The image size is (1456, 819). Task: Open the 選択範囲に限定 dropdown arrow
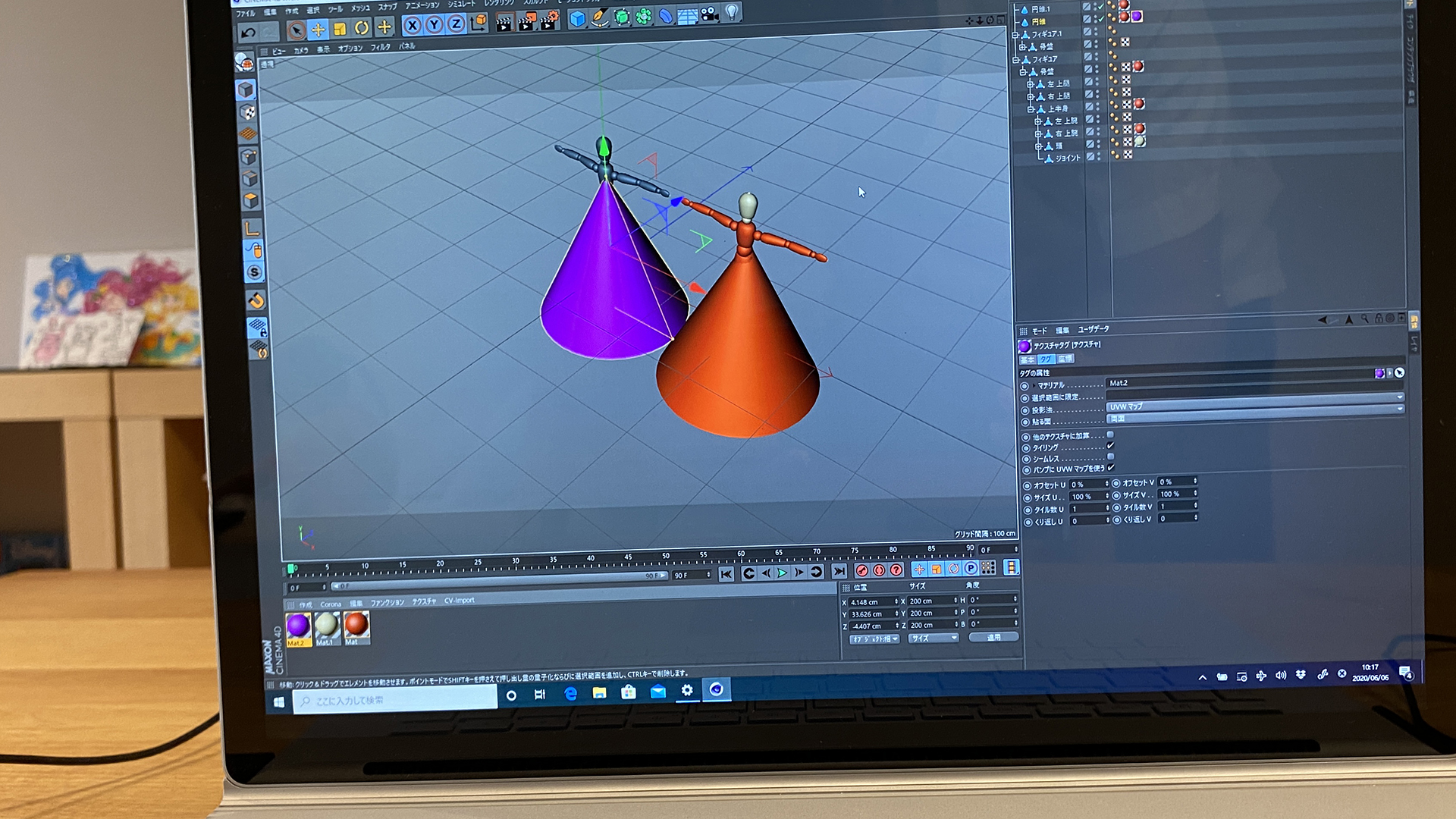(x=1399, y=397)
